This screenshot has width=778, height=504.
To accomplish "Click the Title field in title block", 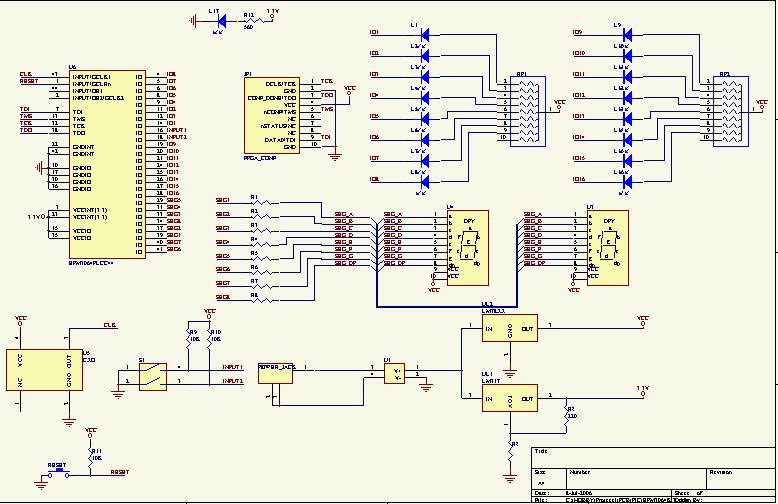I will 654,457.
